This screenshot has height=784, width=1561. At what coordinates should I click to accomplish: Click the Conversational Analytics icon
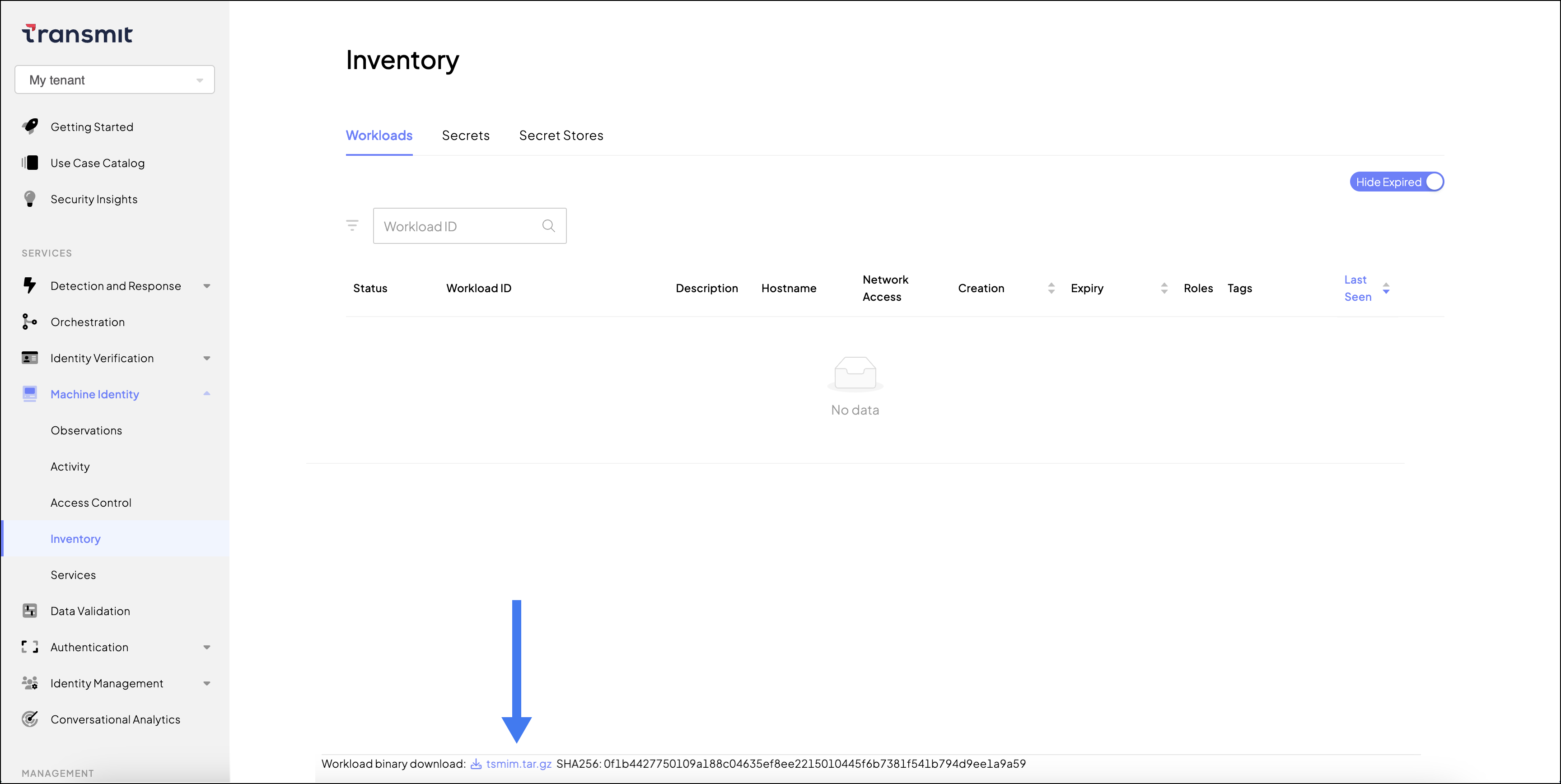[x=30, y=719]
